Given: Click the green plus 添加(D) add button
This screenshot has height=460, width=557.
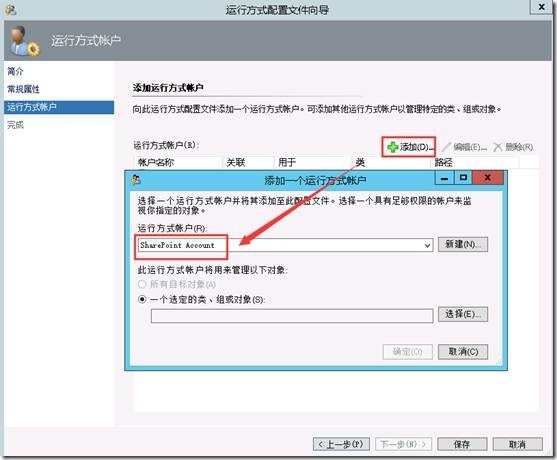Looking at the screenshot, I should pyautogui.click(x=410, y=147).
